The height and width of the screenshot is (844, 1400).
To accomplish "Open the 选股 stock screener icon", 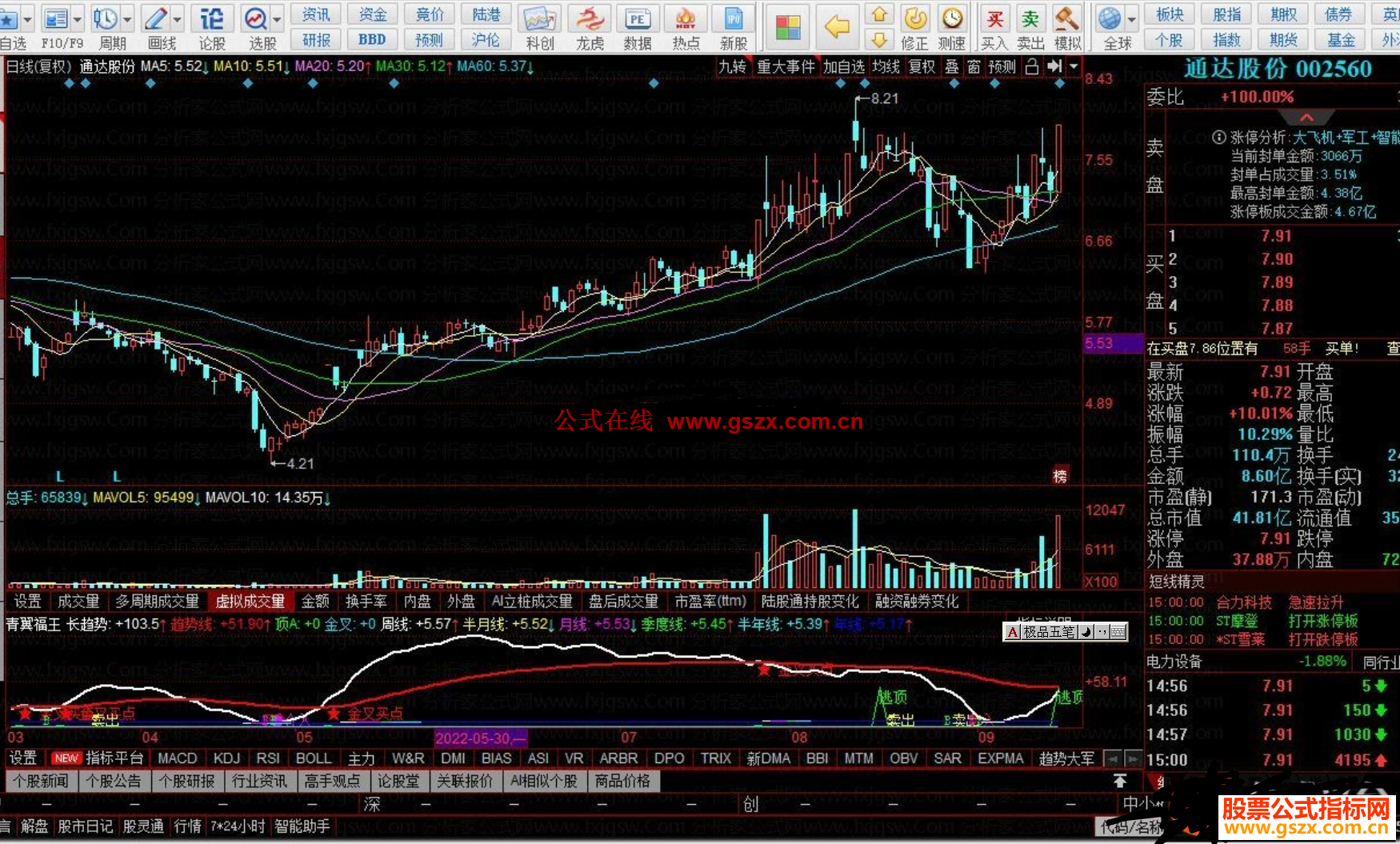I will (x=256, y=18).
